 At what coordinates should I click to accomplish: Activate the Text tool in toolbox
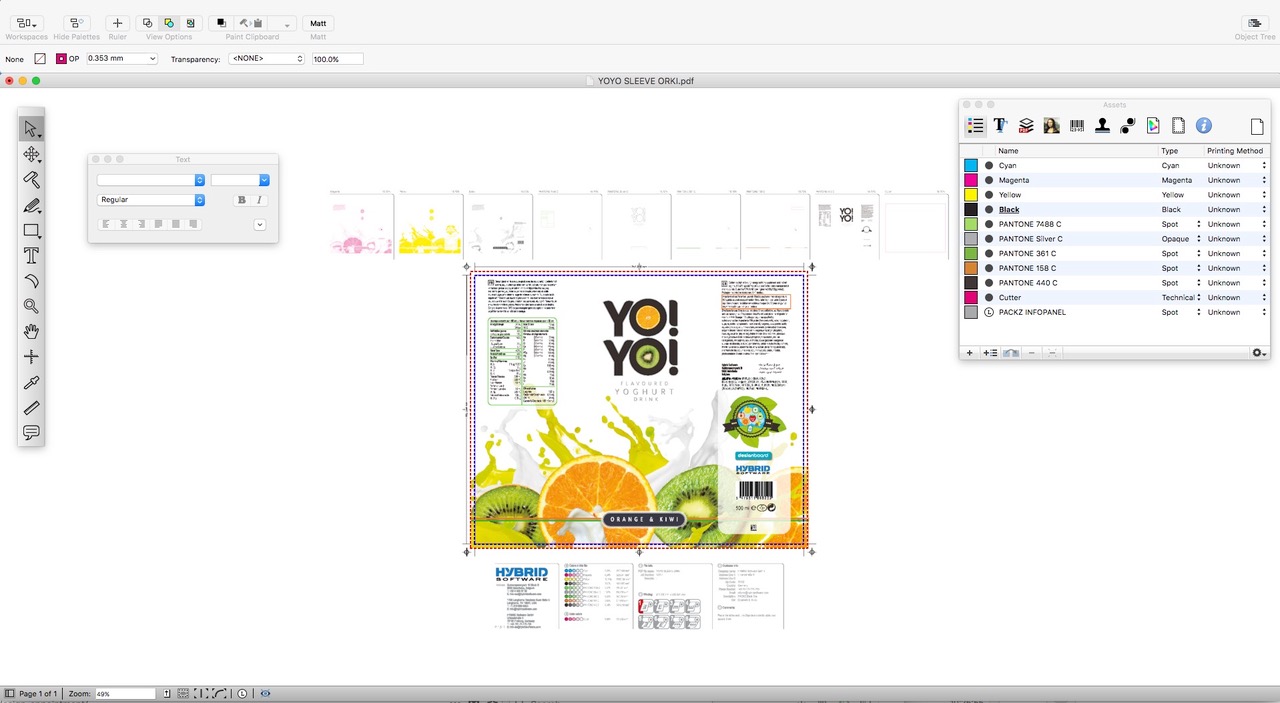pyautogui.click(x=31, y=256)
